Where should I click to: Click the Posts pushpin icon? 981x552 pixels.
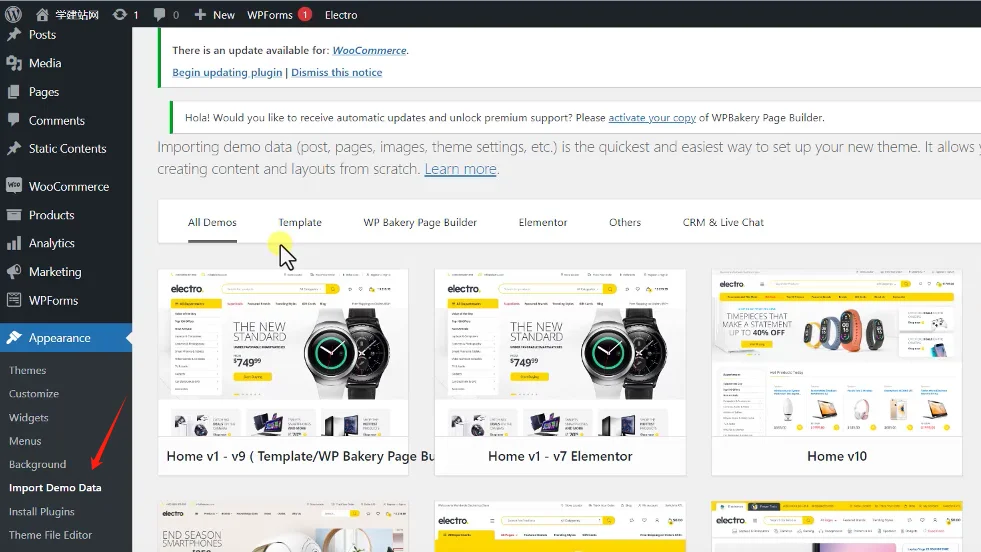[x=14, y=34]
